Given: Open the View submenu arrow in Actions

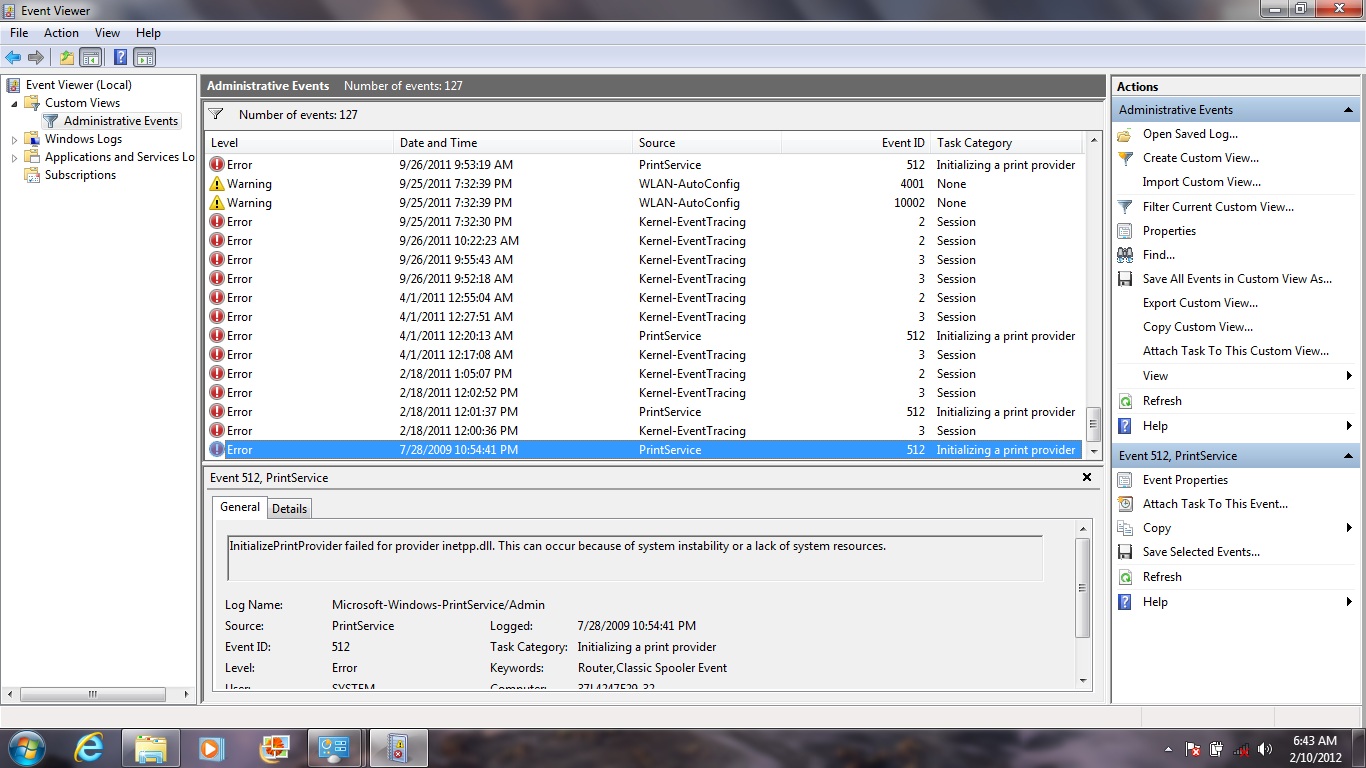Looking at the screenshot, I should [1349, 376].
